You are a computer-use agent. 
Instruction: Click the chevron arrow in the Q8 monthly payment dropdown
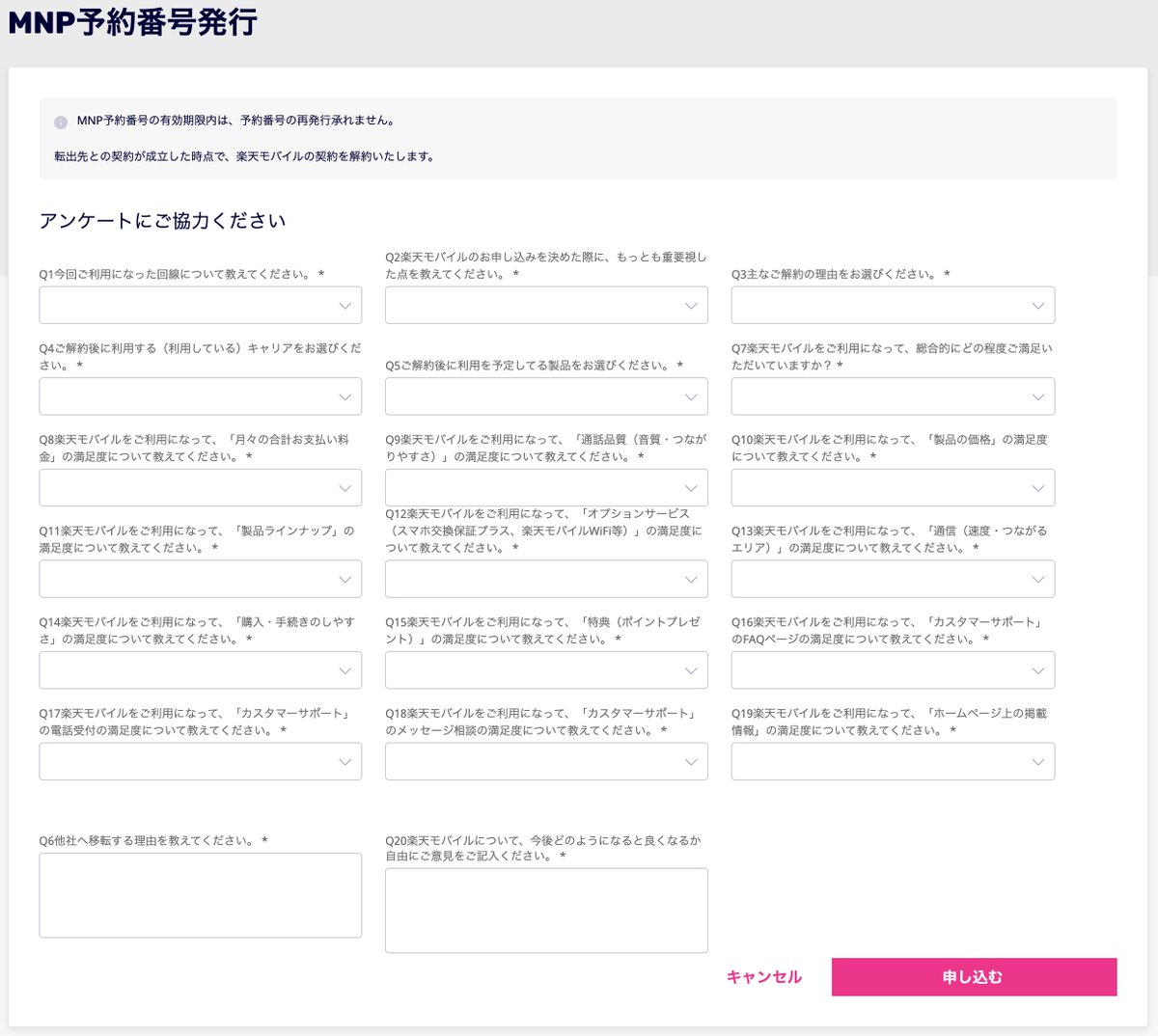(x=345, y=488)
